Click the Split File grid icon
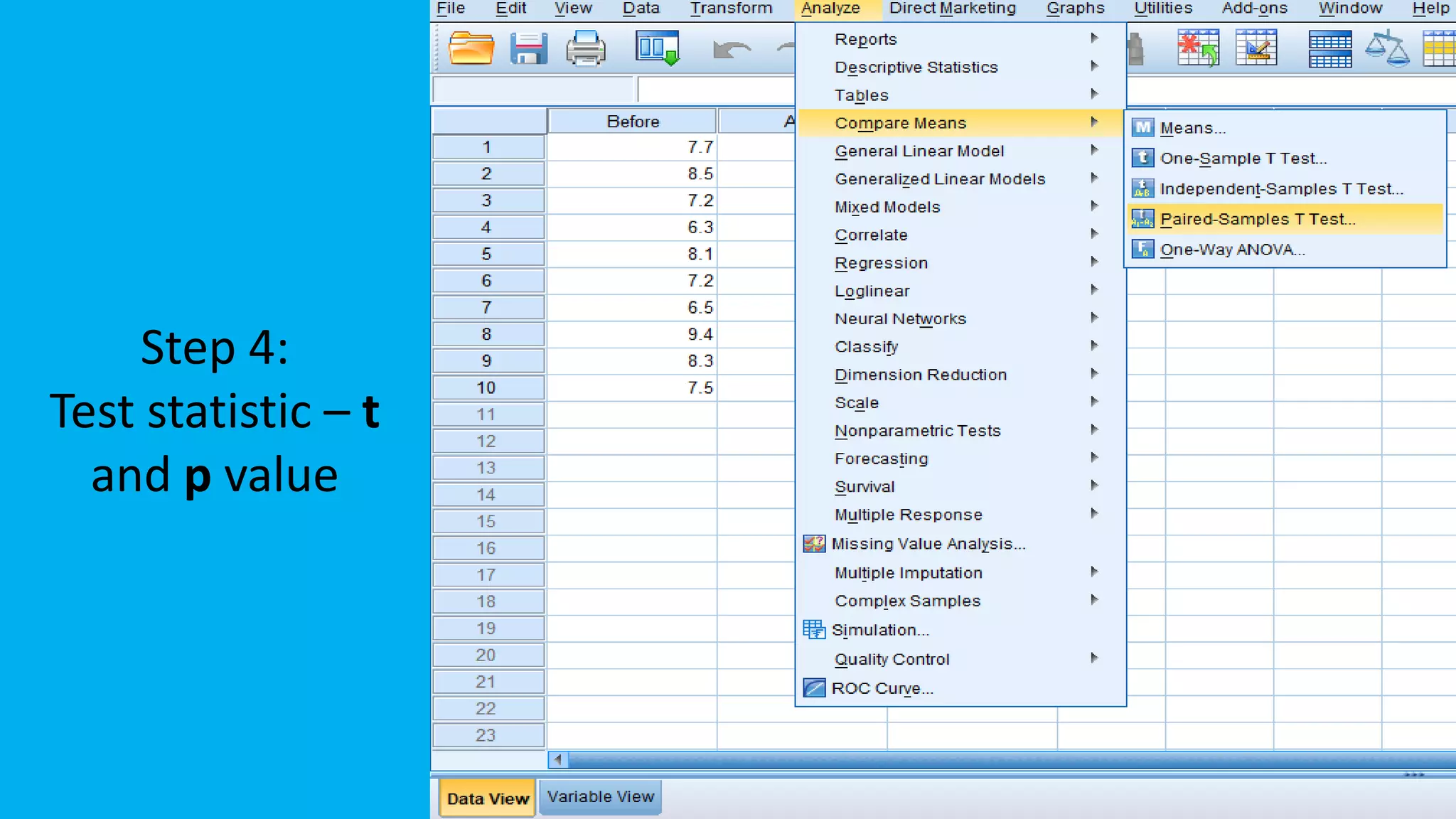Screen dimensions: 1456x819 (1329, 49)
